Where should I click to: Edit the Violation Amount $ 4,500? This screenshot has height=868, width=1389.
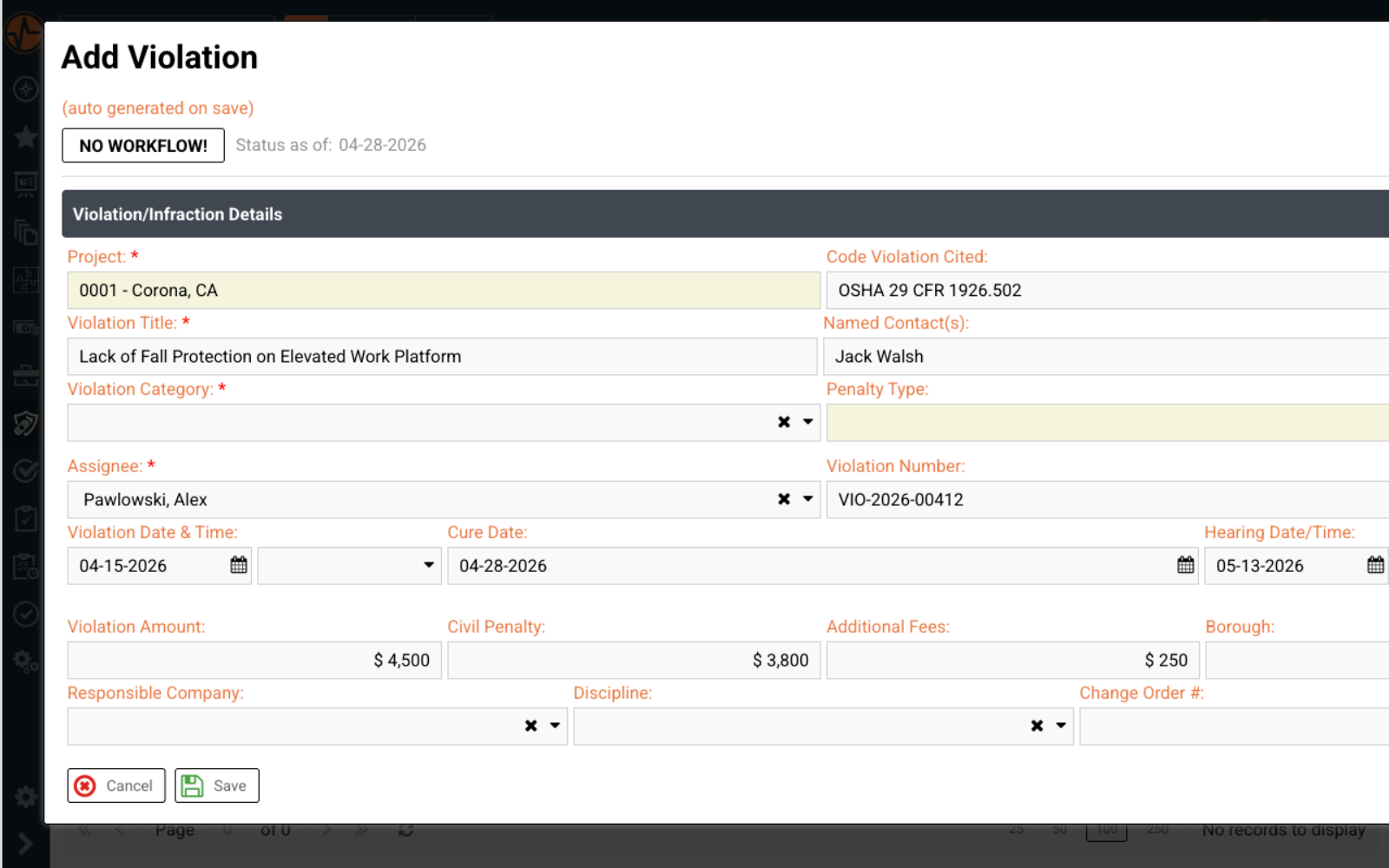click(x=254, y=661)
